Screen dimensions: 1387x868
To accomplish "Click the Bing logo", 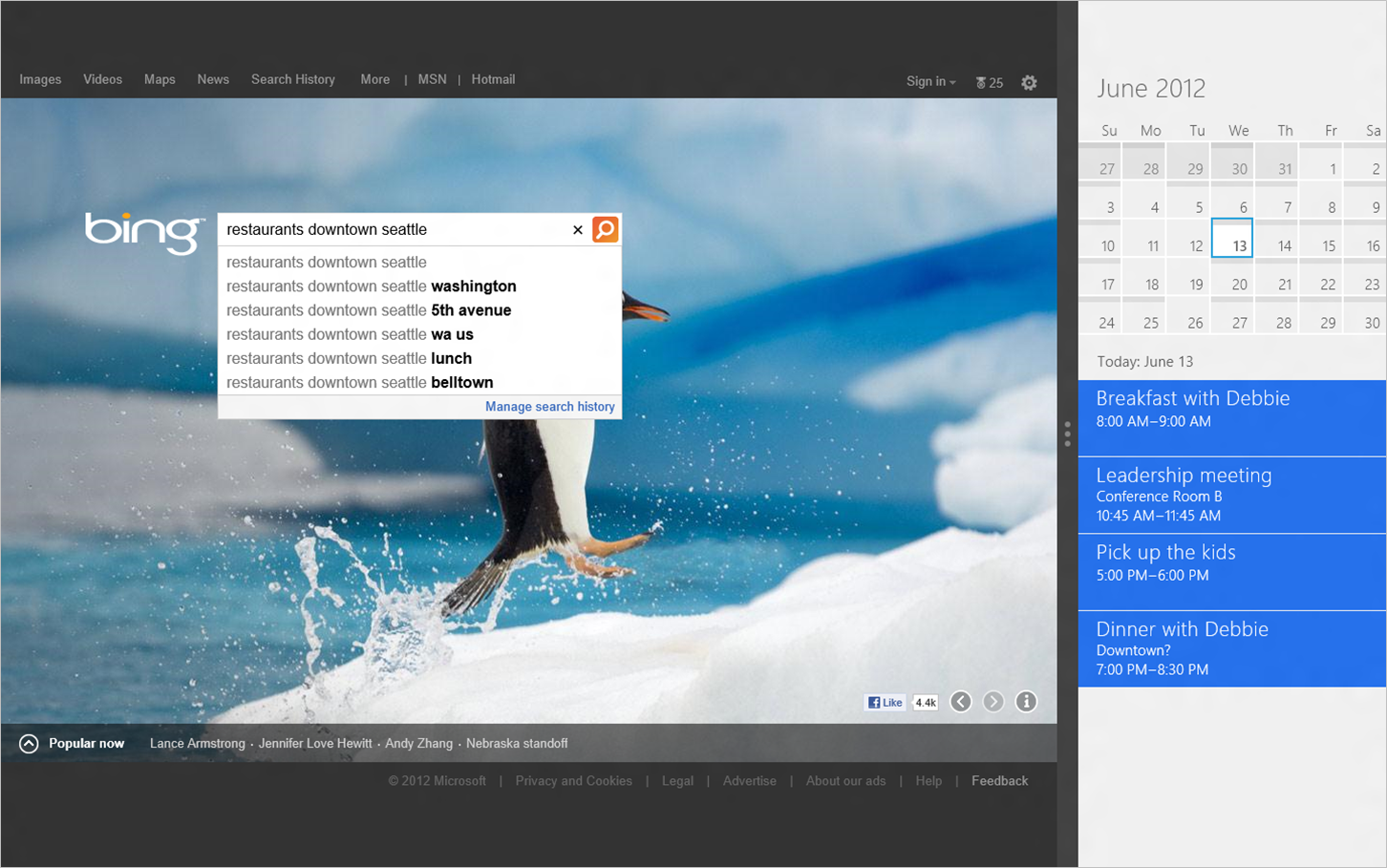I will pos(144,233).
